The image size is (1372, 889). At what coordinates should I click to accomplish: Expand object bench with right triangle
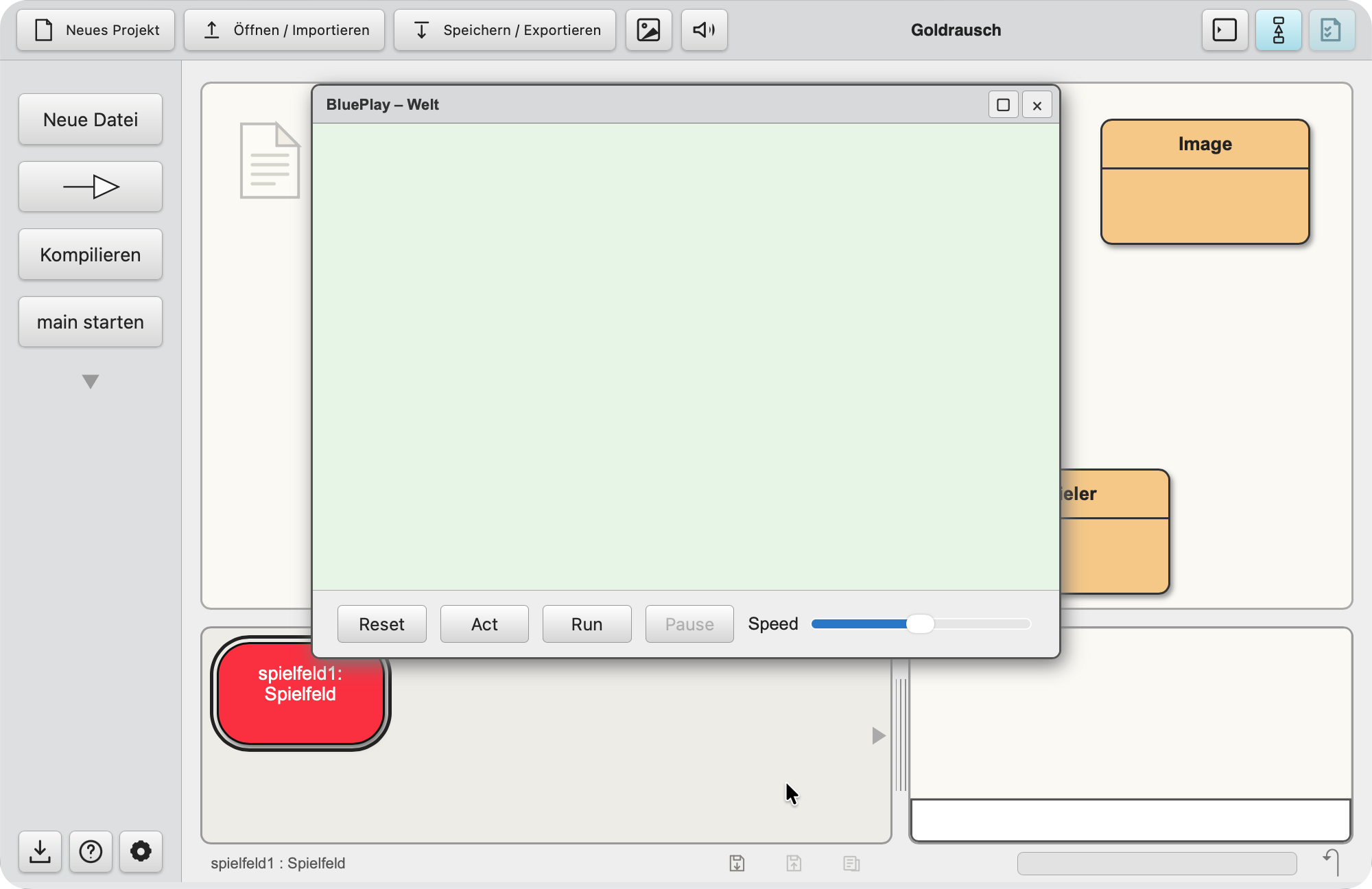[879, 735]
